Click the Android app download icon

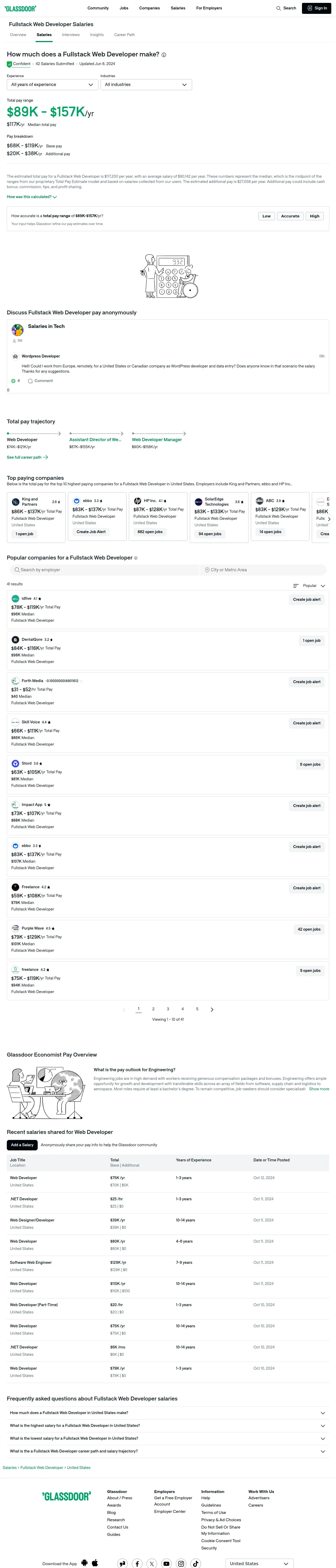84,1563
